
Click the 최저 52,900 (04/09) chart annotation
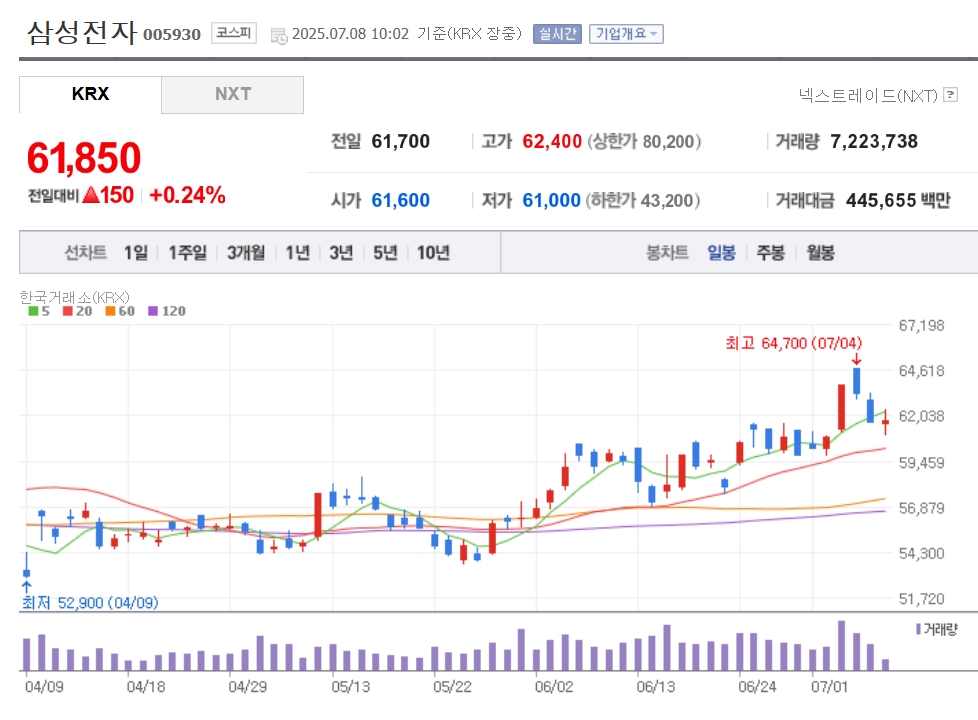(90, 603)
